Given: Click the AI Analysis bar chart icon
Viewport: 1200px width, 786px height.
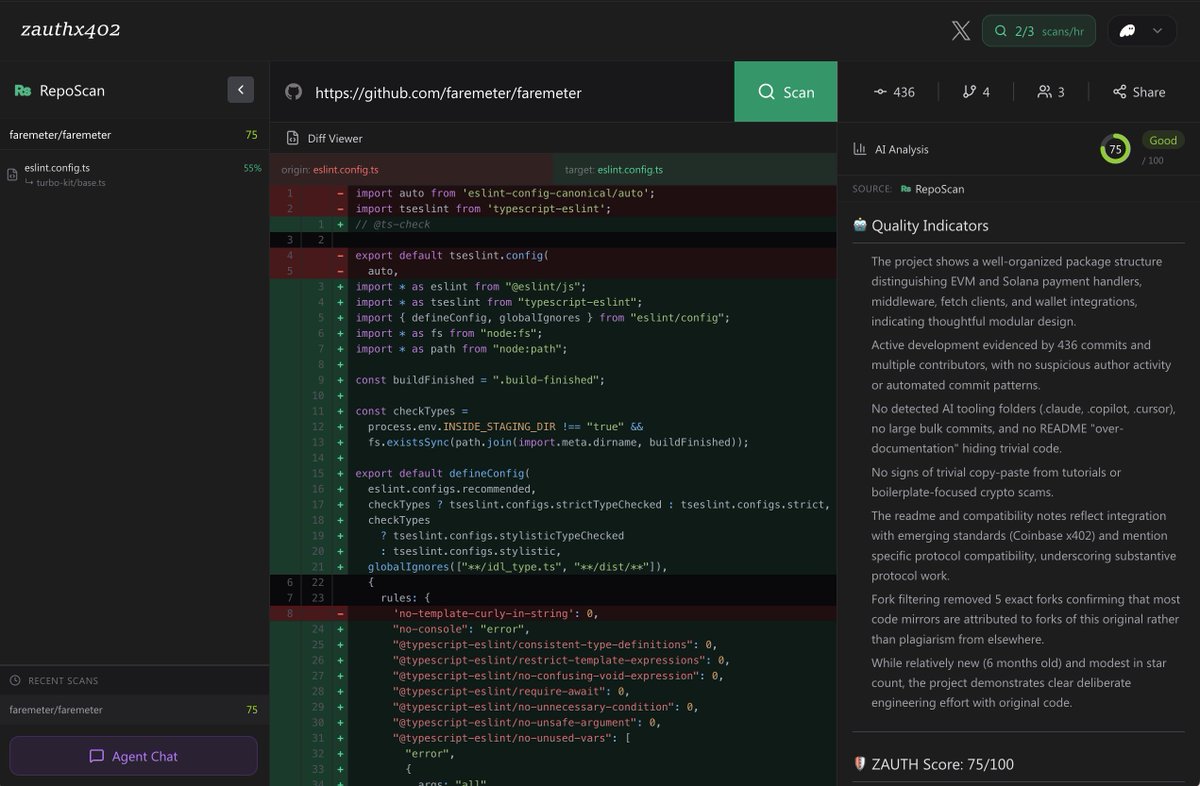Looking at the screenshot, I should [859, 149].
